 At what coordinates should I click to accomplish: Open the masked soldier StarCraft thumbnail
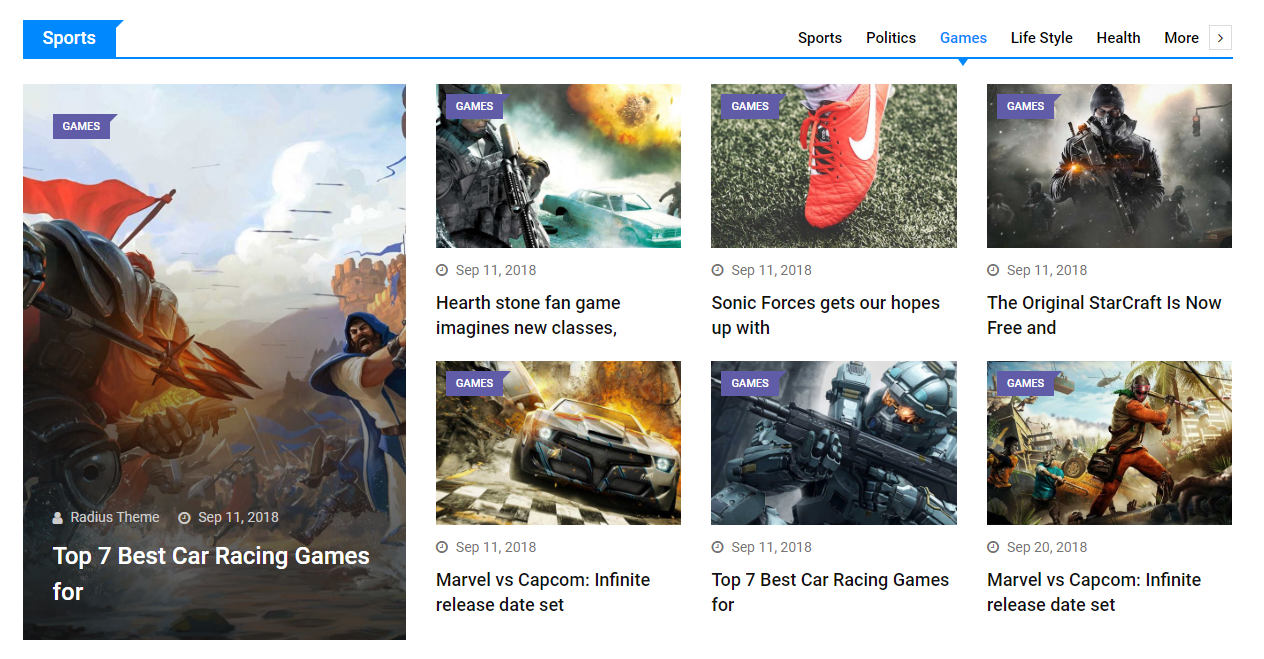point(1109,166)
